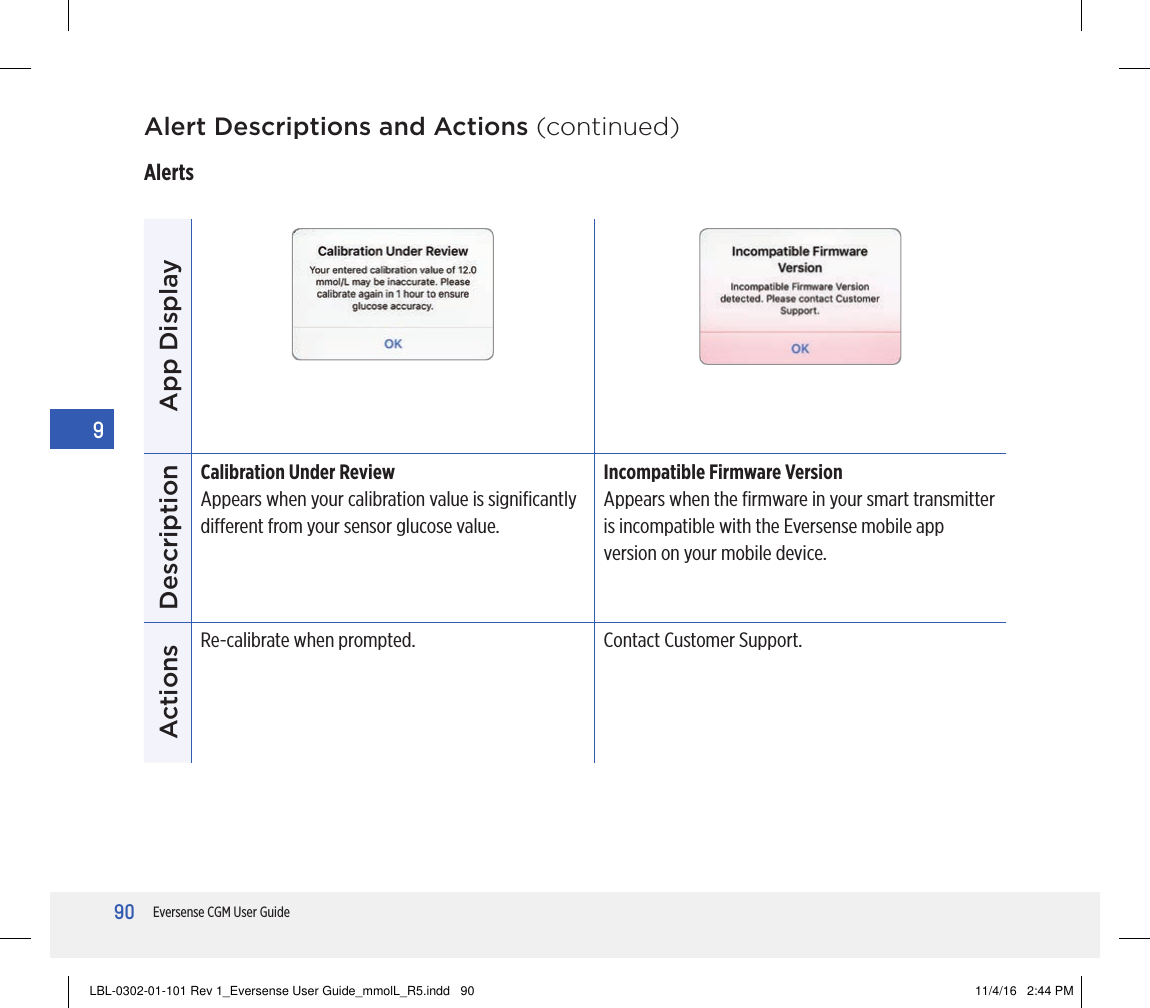Click the 'Actions' row label

tap(169, 691)
